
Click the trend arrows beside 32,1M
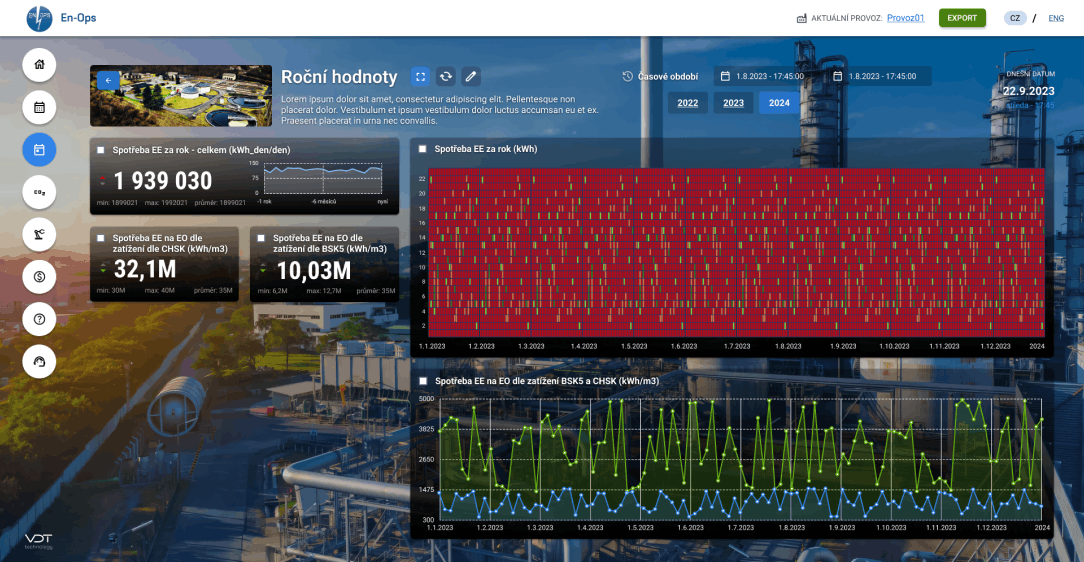pyautogui.click(x=103, y=268)
